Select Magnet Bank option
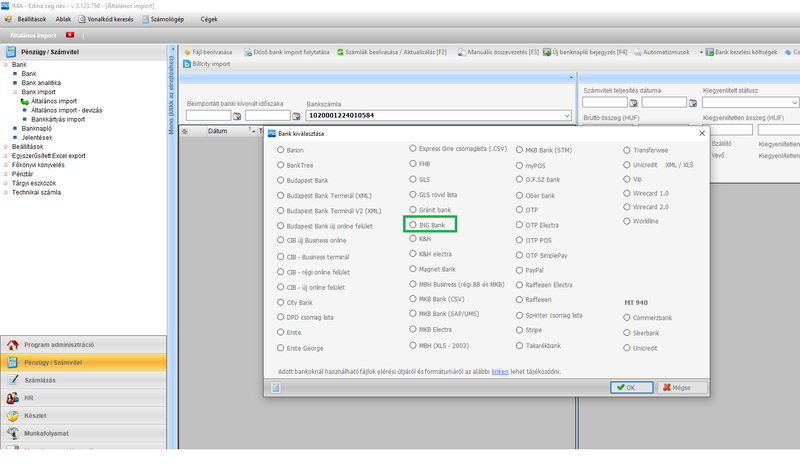This screenshot has width=800, height=465. tap(413, 269)
